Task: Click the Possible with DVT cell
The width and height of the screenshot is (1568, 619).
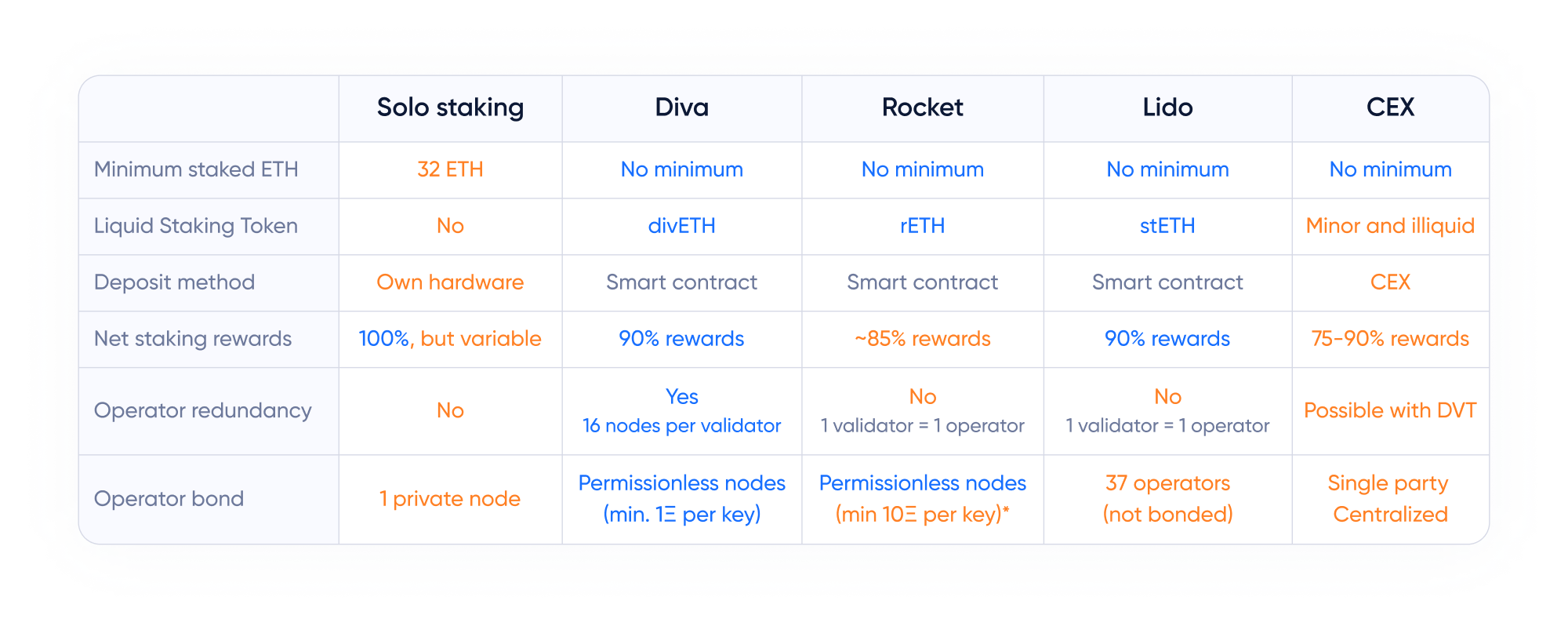Action: click(1390, 410)
